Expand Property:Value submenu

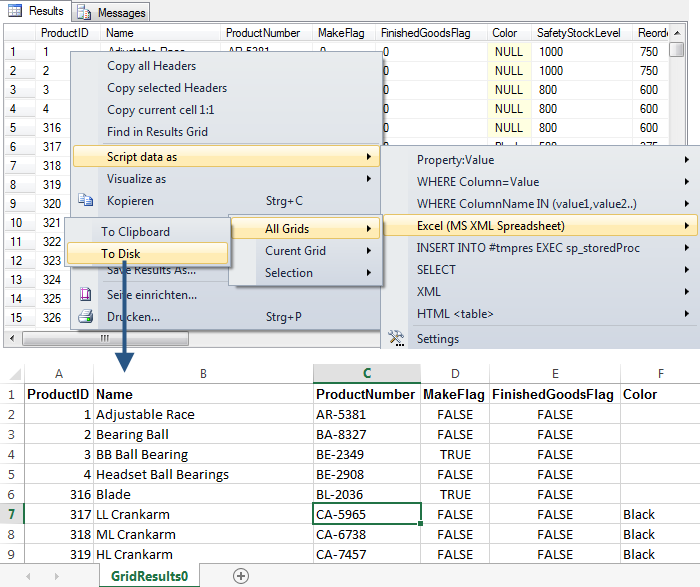(540, 160)
